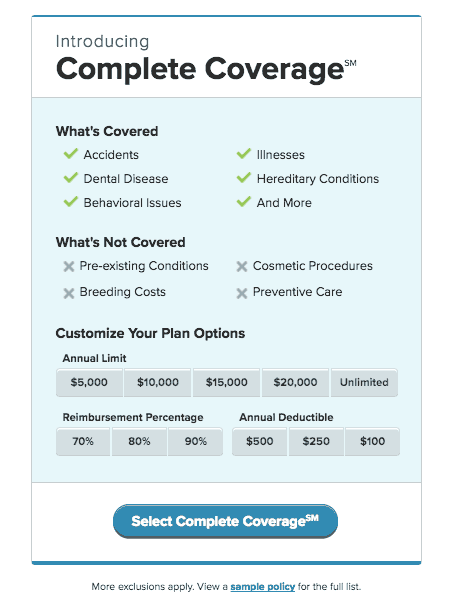The image size is (453, 606).
Task: Choose the $500 annual deductible
Action: coord(260,441)
